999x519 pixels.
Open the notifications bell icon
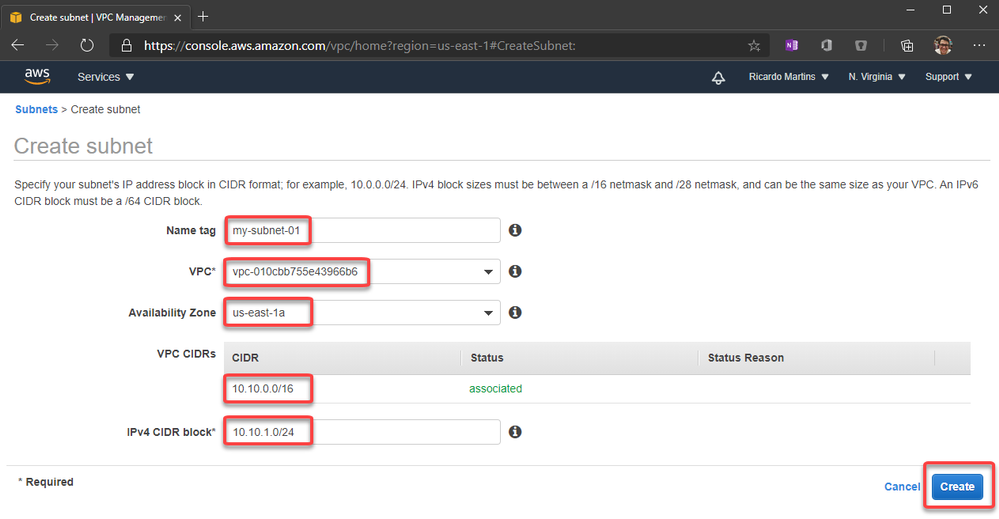point(718,77)
